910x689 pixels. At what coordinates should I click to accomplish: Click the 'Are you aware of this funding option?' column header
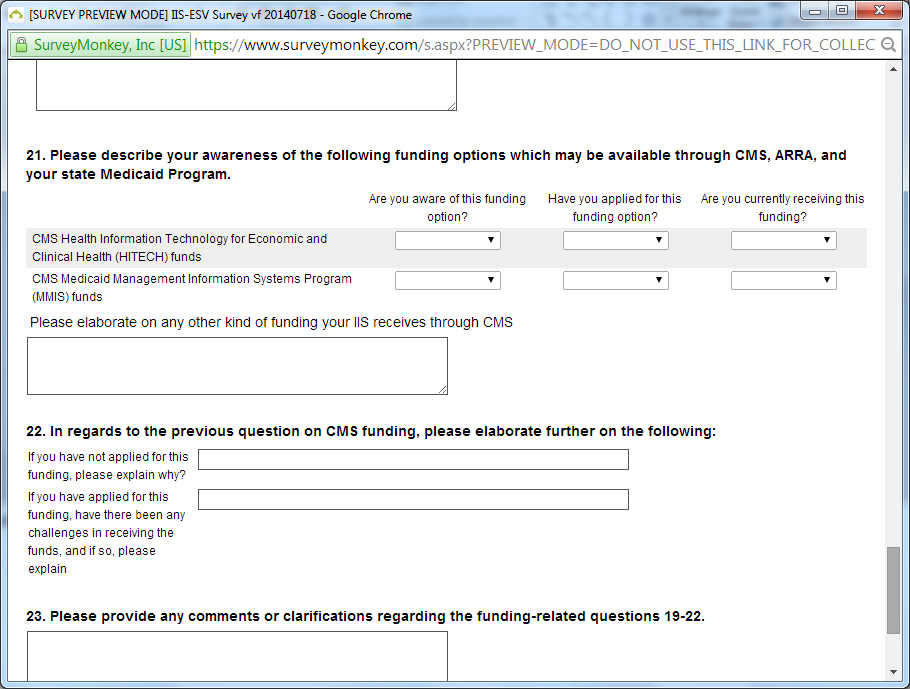click(x=447, y=208)
